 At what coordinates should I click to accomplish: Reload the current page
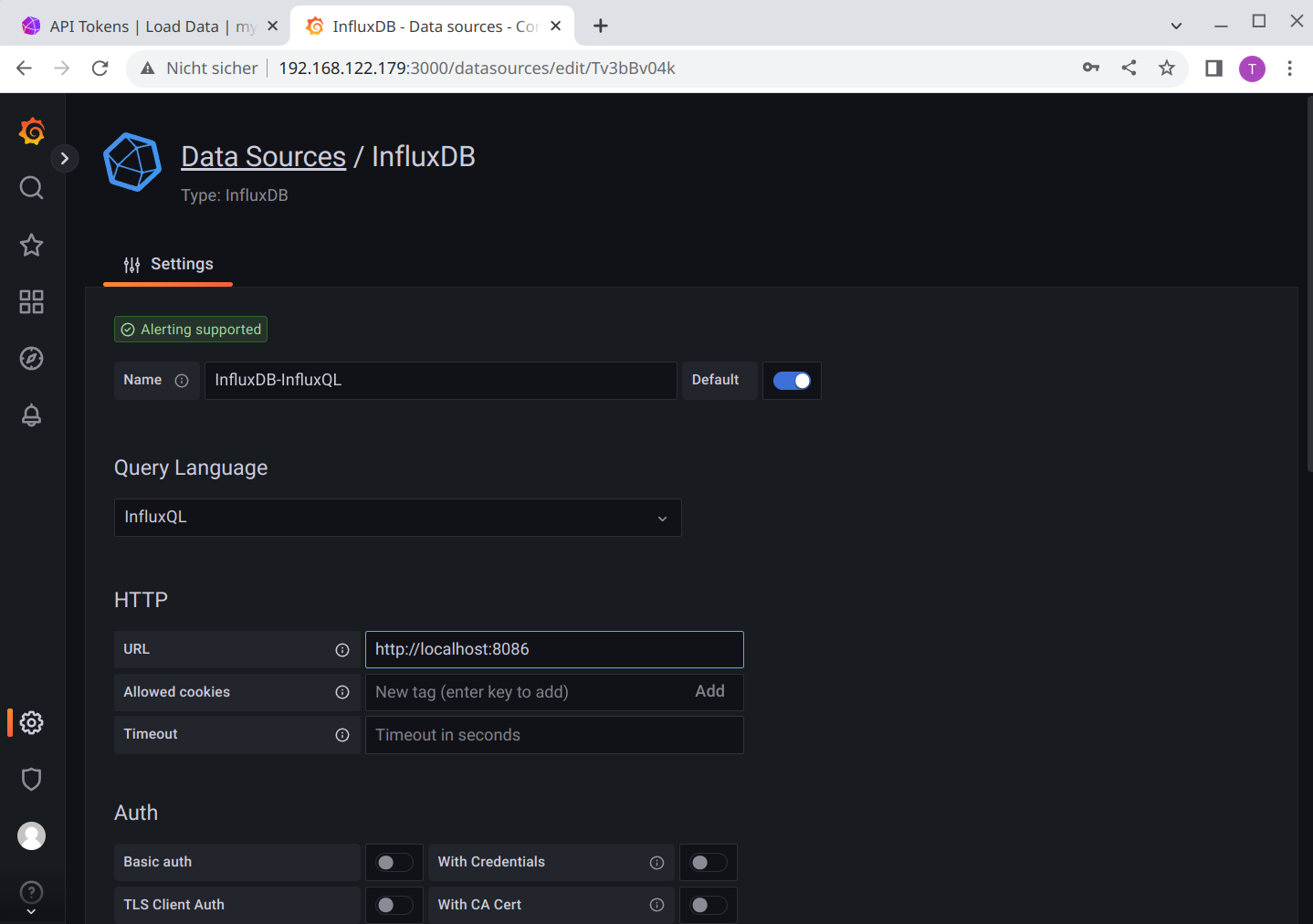coord(100,68)
